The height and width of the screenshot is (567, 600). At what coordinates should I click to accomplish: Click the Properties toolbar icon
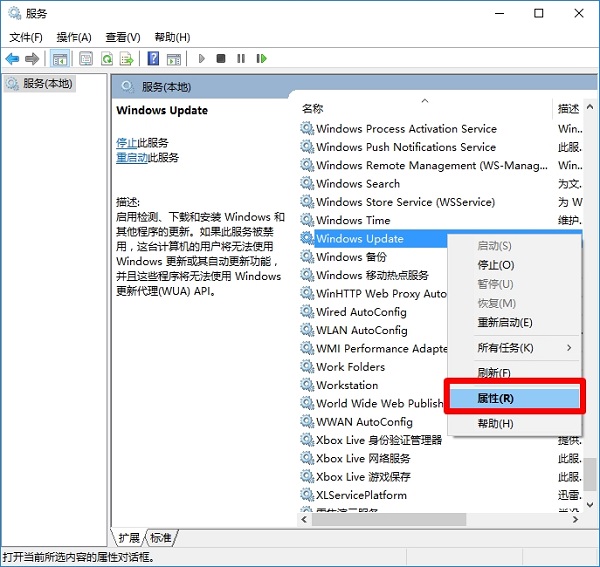(86, 59)
